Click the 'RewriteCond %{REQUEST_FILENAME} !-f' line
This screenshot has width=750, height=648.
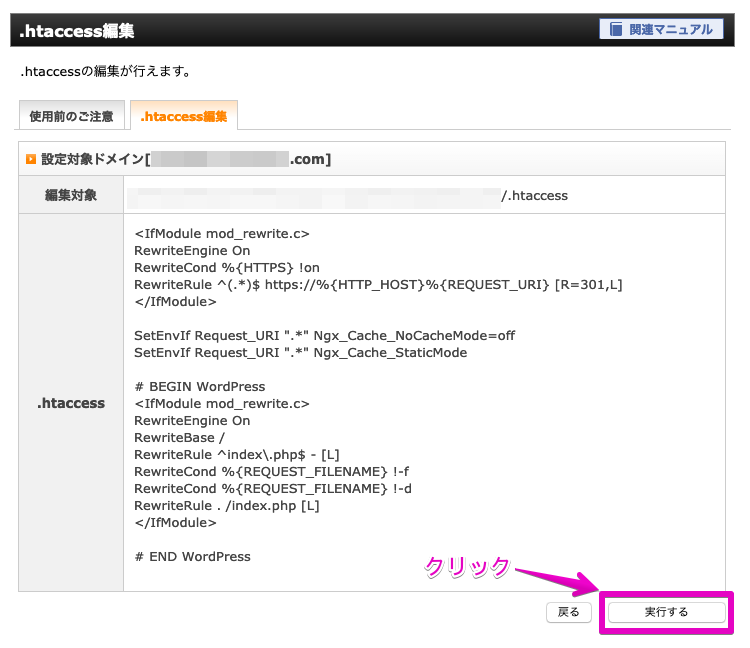271,472
